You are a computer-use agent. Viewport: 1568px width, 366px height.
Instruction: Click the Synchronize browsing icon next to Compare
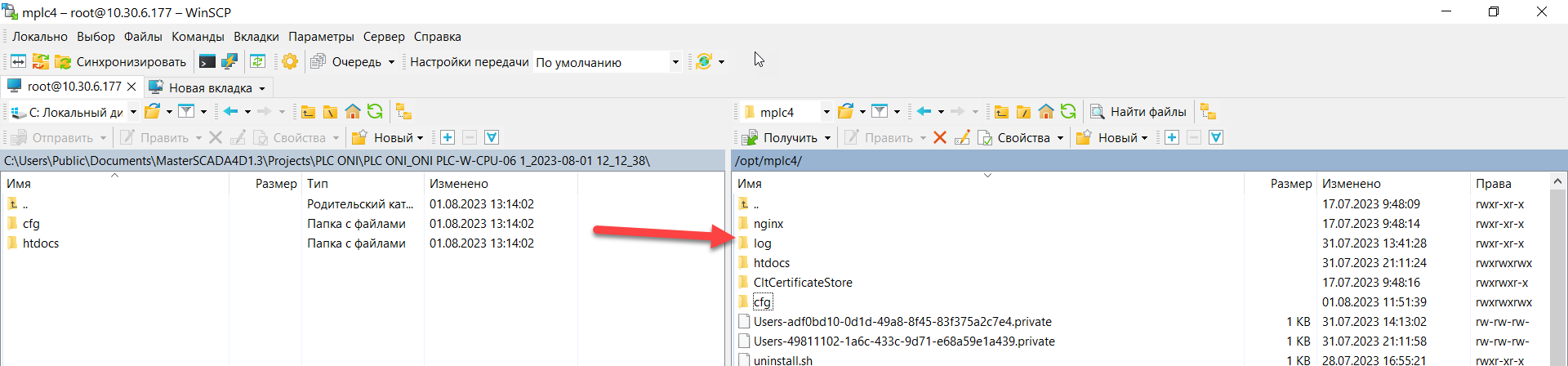pos(40,61)
